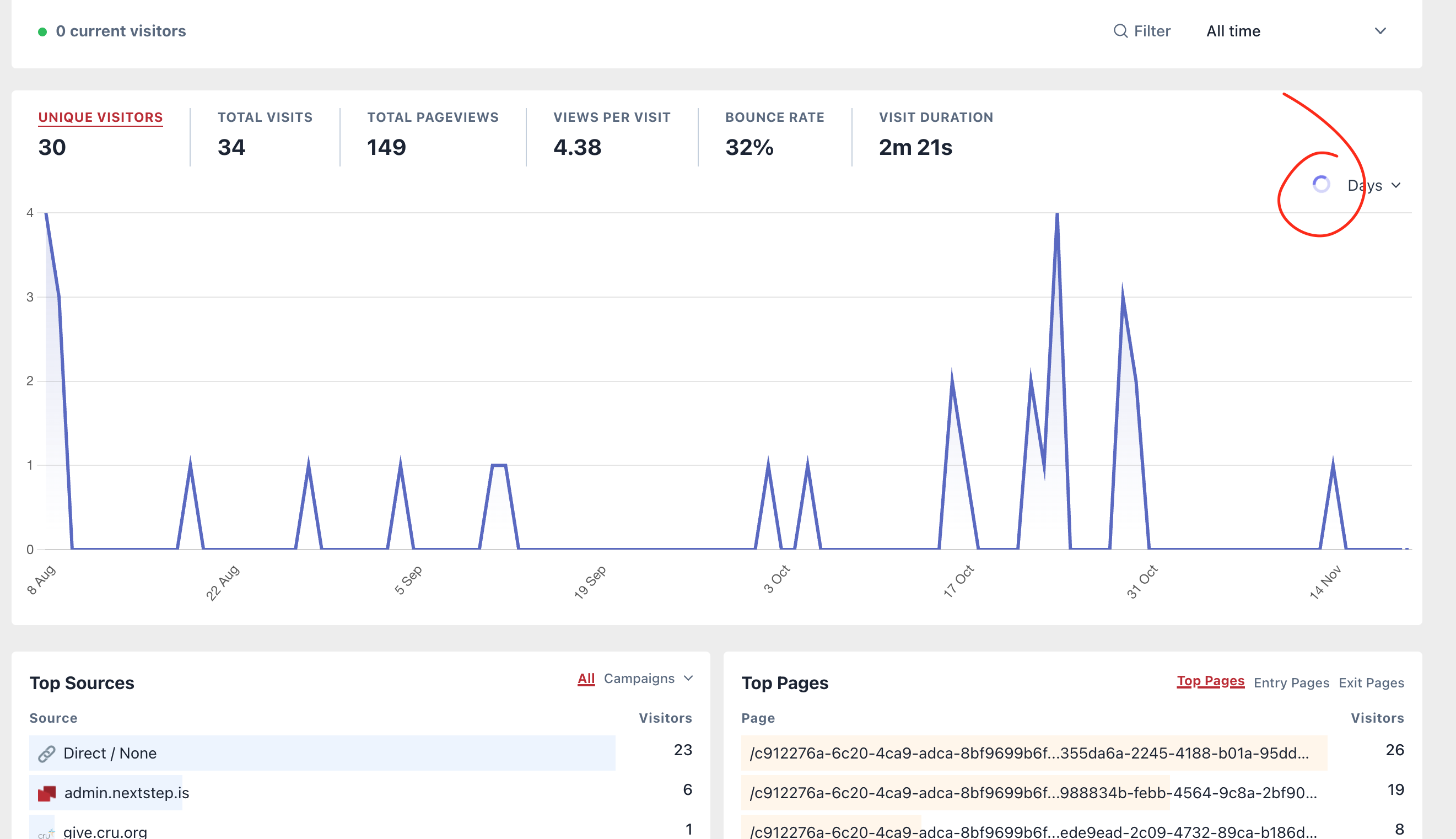Select the Total Visits metric
This screenshot has height=839, width=1456.
(x=265, y=134)
